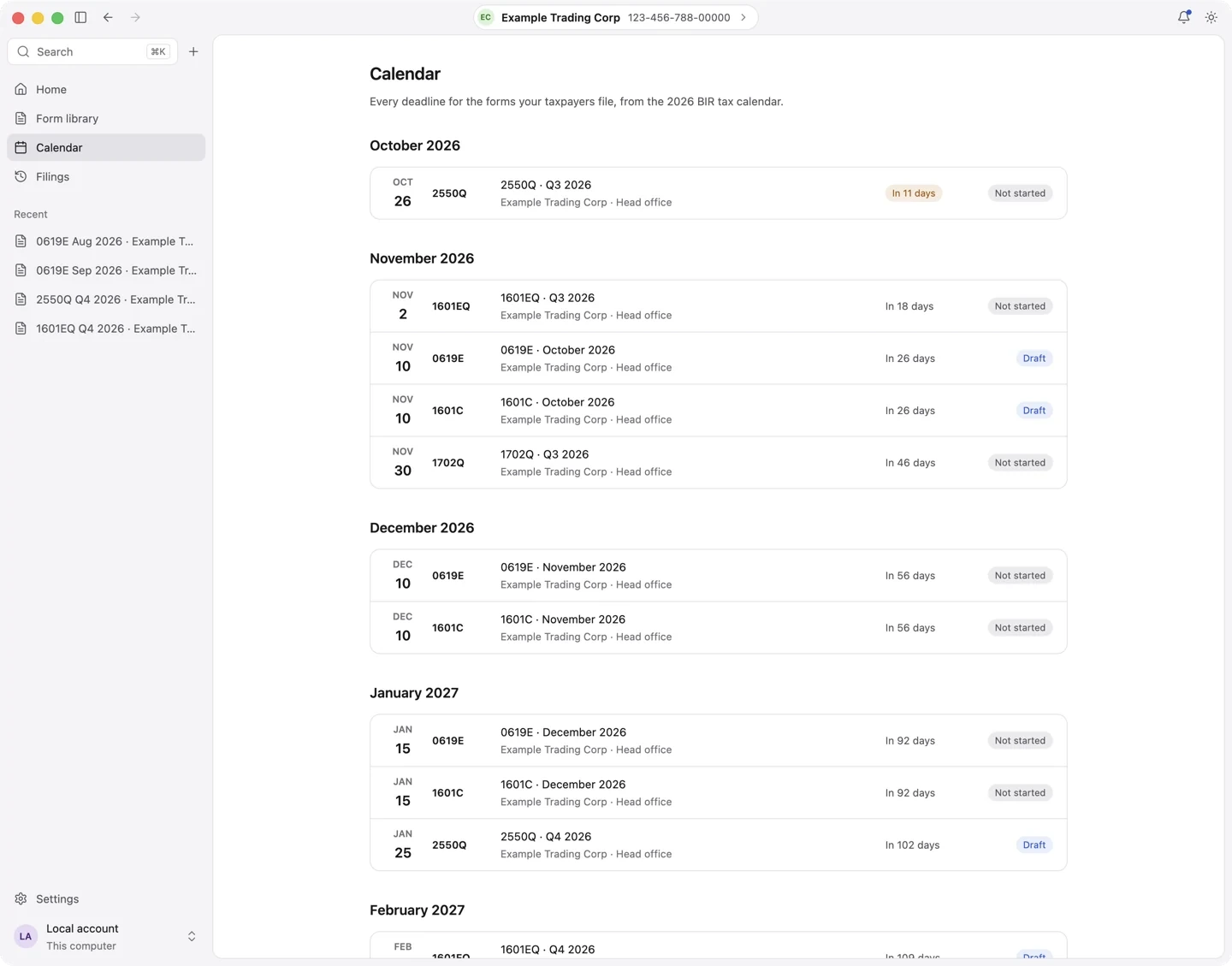Screen dimensions: 1232x966
Task: Click the Draft badge for 0619E October
Action: click(x=1034, y=359)
